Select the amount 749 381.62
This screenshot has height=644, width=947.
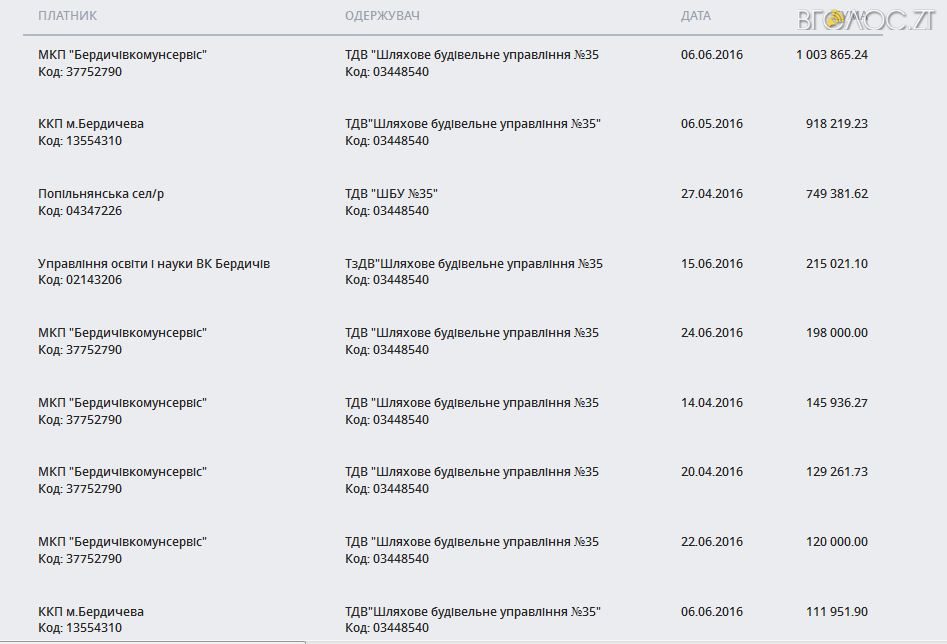(x=836, y=194)
